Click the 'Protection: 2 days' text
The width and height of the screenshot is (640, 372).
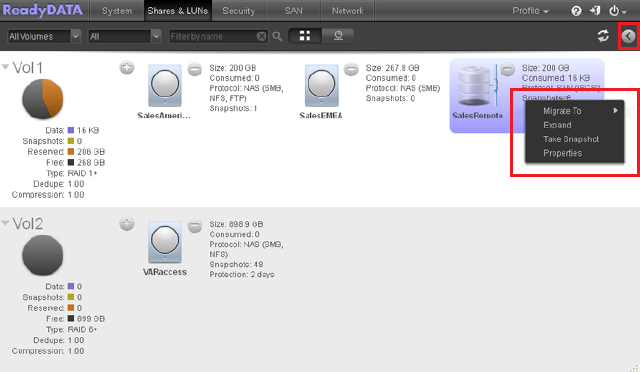click(242, 274)
